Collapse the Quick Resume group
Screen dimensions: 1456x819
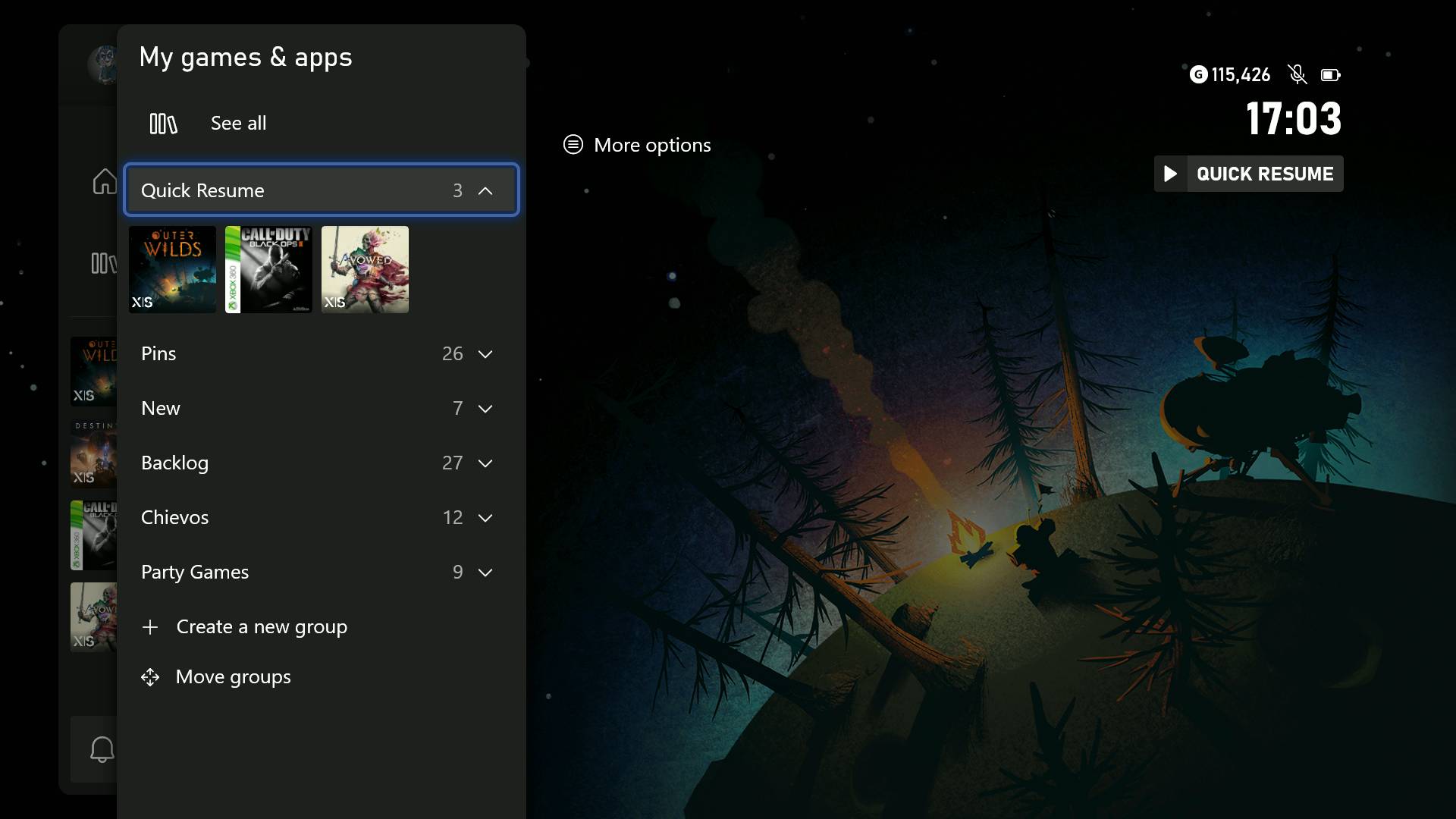click(485, 190)
